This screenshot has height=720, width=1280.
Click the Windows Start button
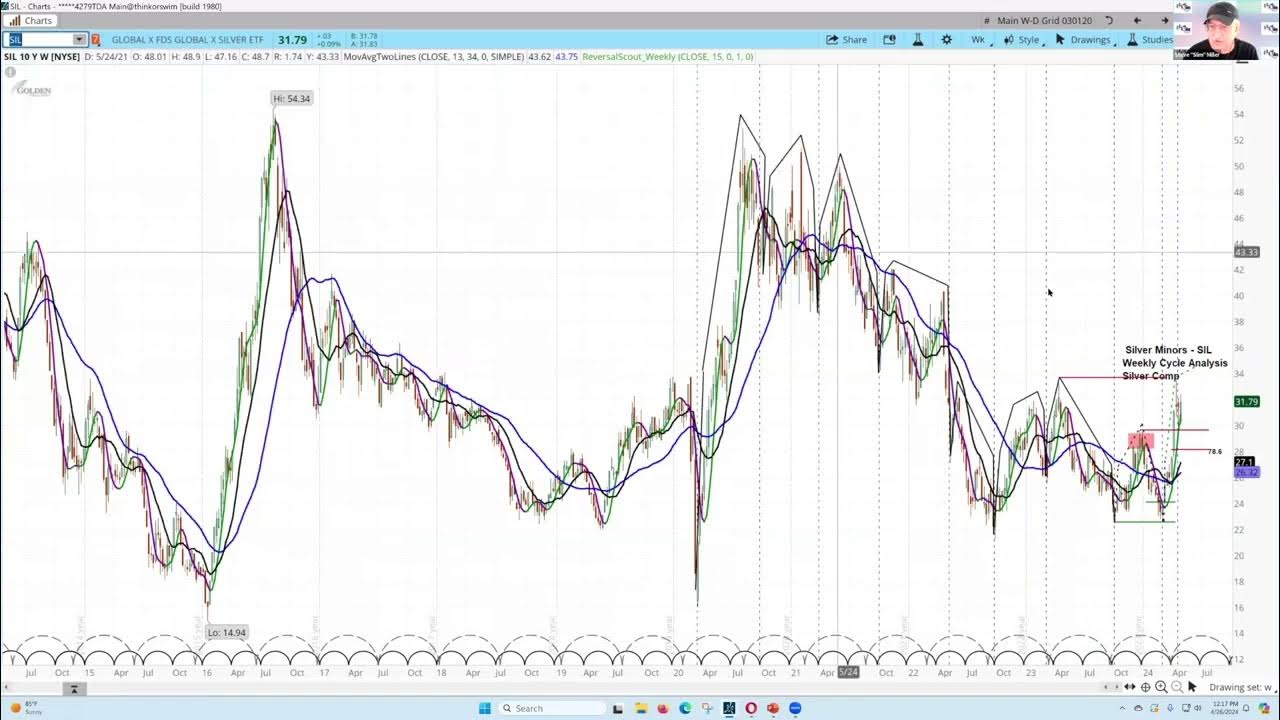[485, 708]
